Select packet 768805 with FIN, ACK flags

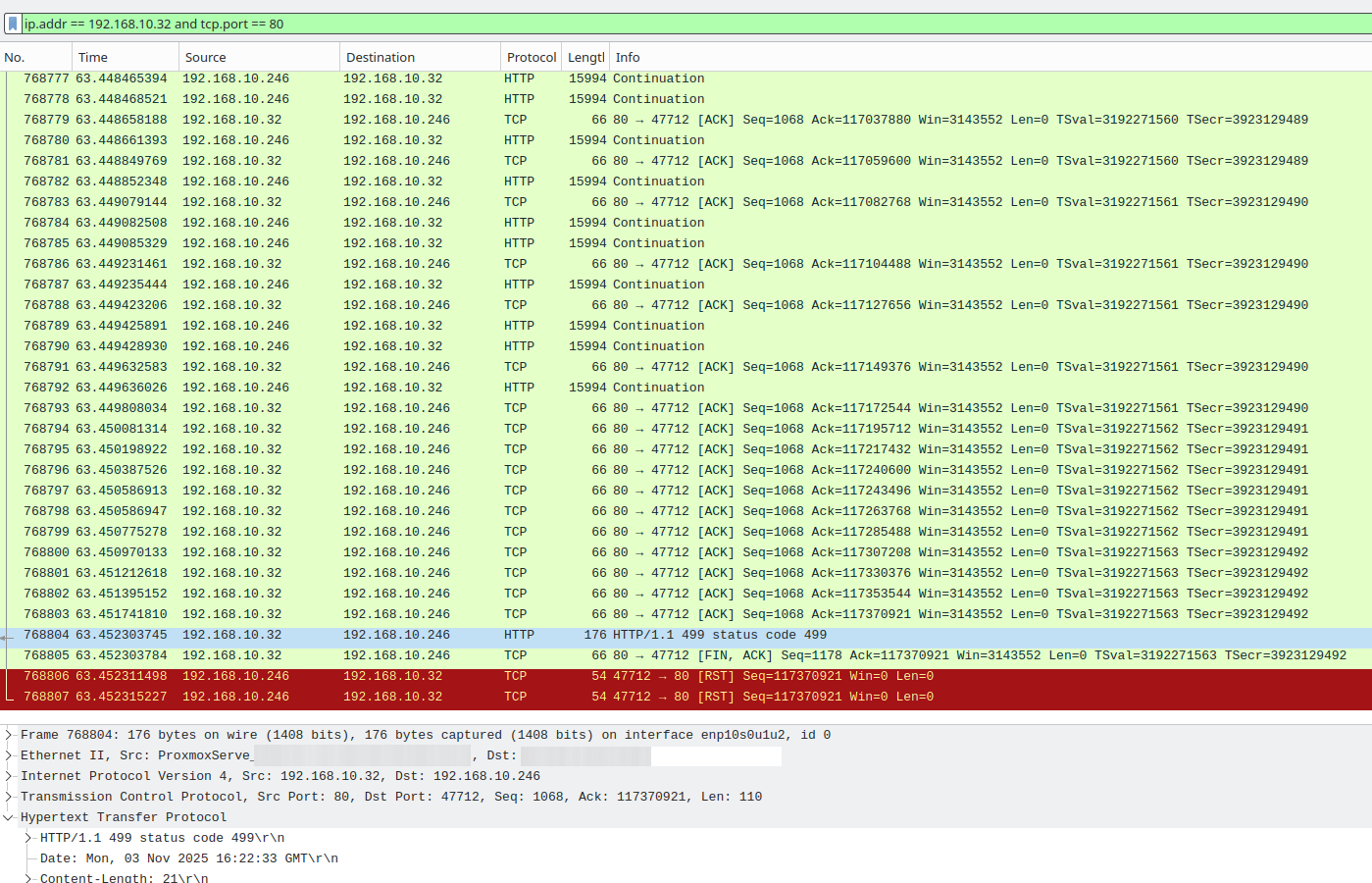pos(686,655)
